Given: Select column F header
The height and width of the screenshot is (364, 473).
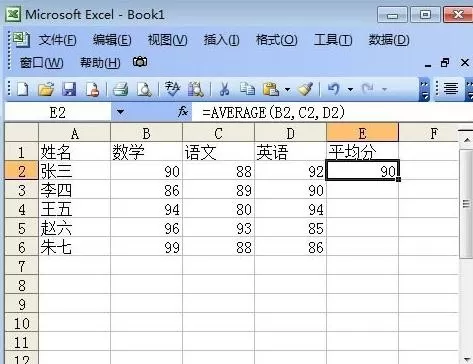Looking at the screenshot, I should [x=429, y=133].
